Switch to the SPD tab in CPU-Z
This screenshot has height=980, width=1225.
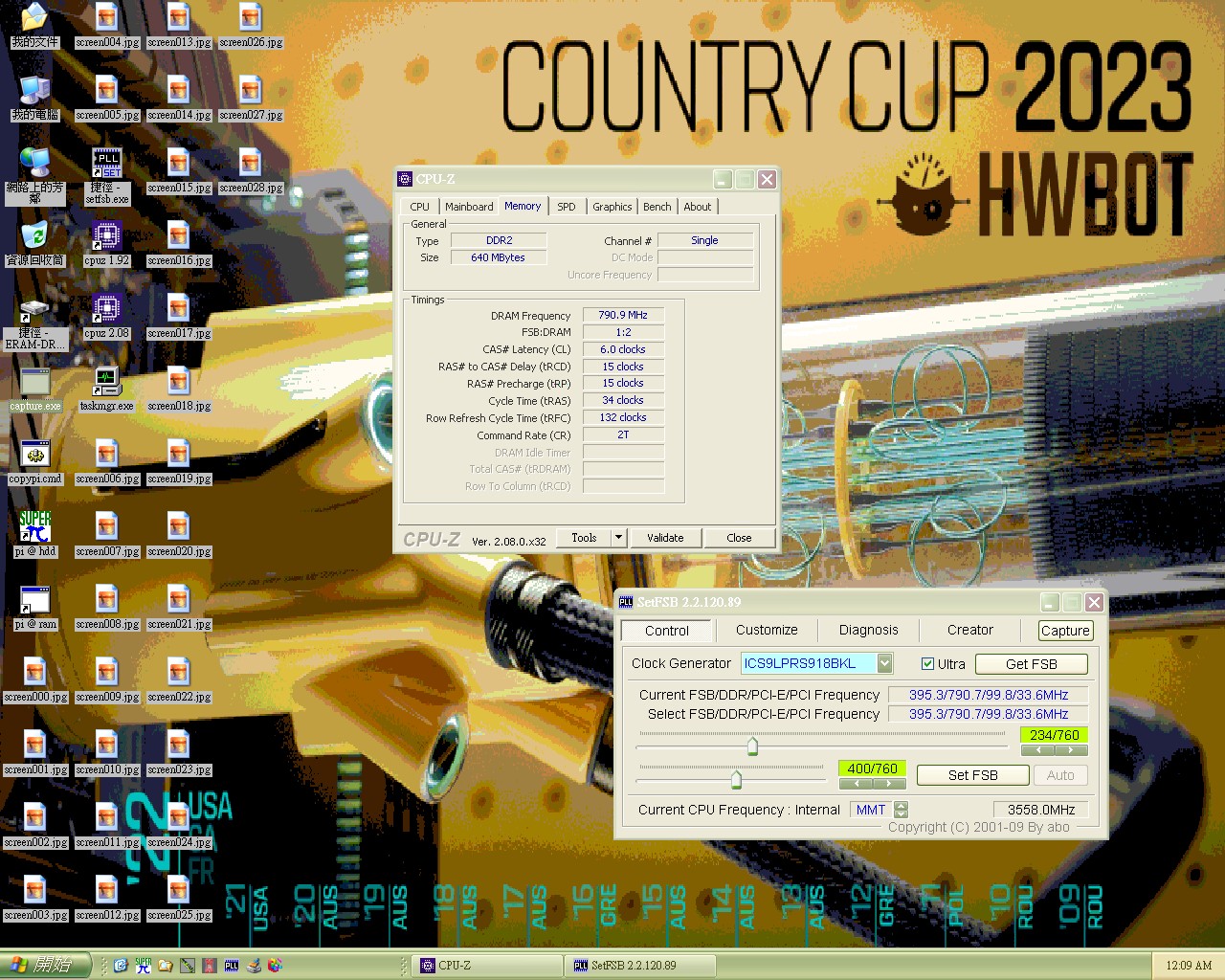(x=567, y=207)
